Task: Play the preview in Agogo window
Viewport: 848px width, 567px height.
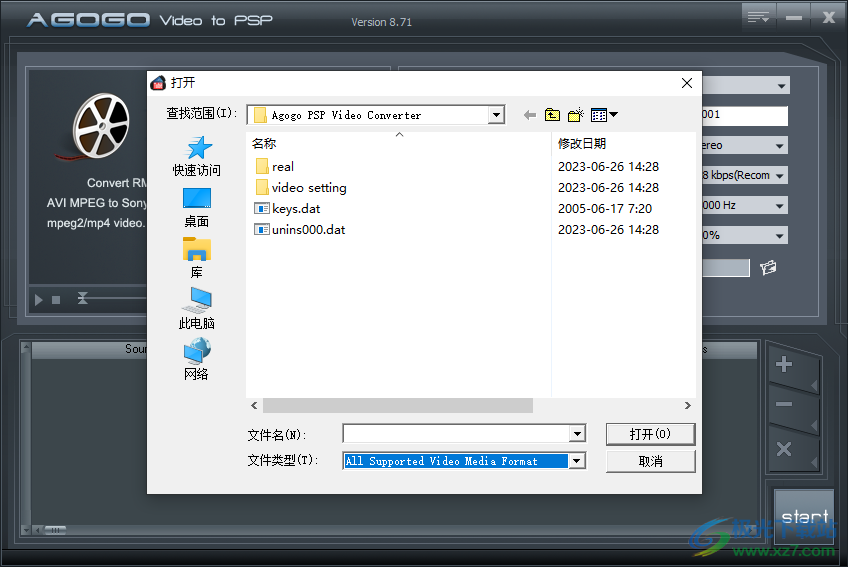Action: (38, 300)
